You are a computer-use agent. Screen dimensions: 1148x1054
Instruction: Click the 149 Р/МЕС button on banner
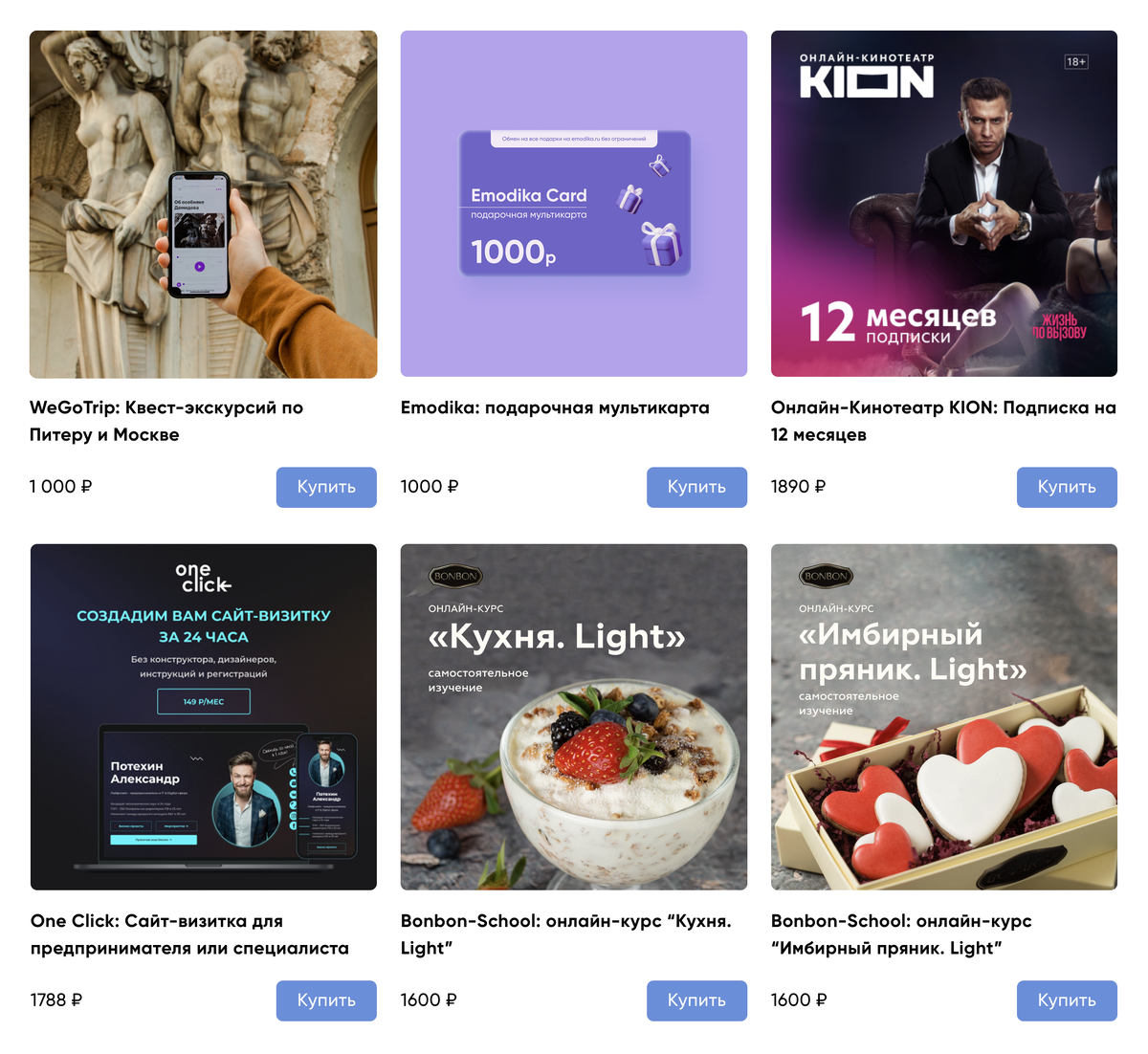point(204,701)
